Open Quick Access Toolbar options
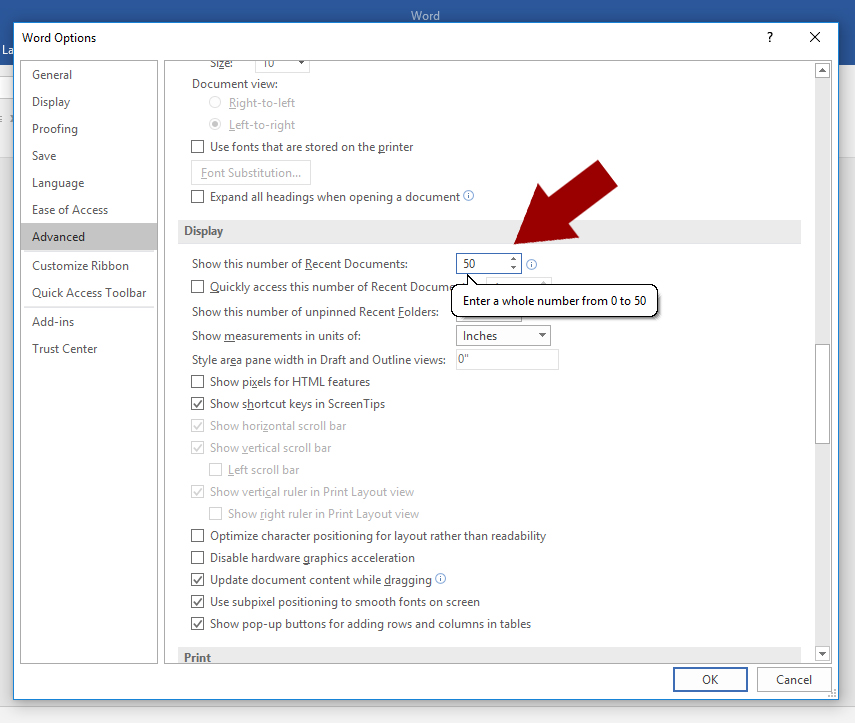 pos(89,293)
